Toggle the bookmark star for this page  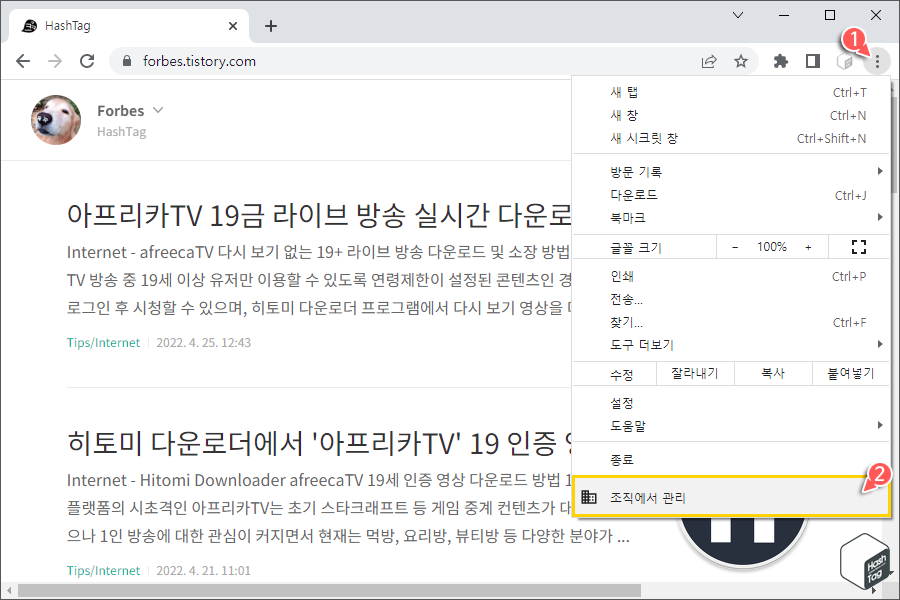click(741, 61)
